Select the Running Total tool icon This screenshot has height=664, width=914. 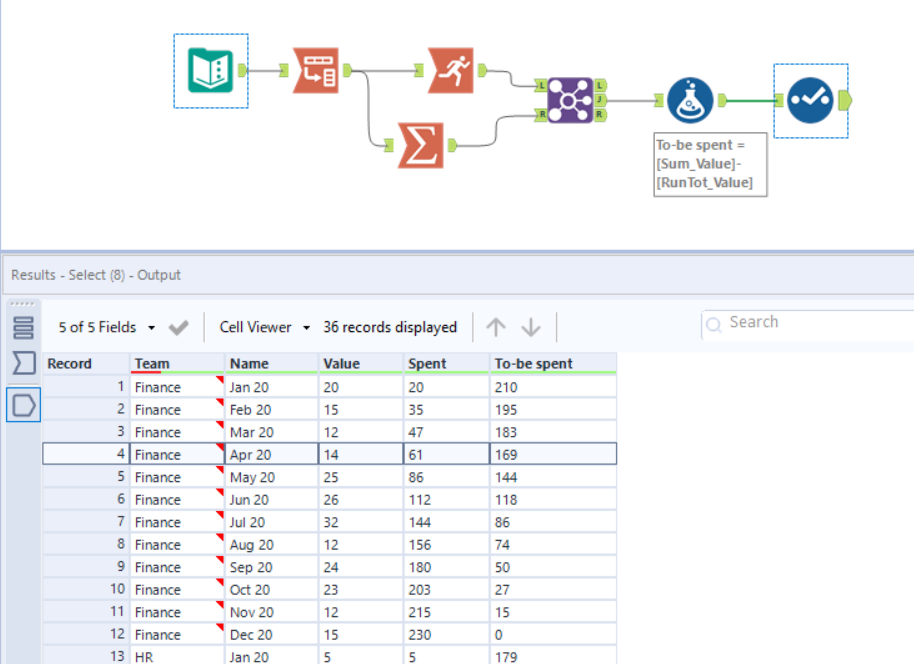451,71
